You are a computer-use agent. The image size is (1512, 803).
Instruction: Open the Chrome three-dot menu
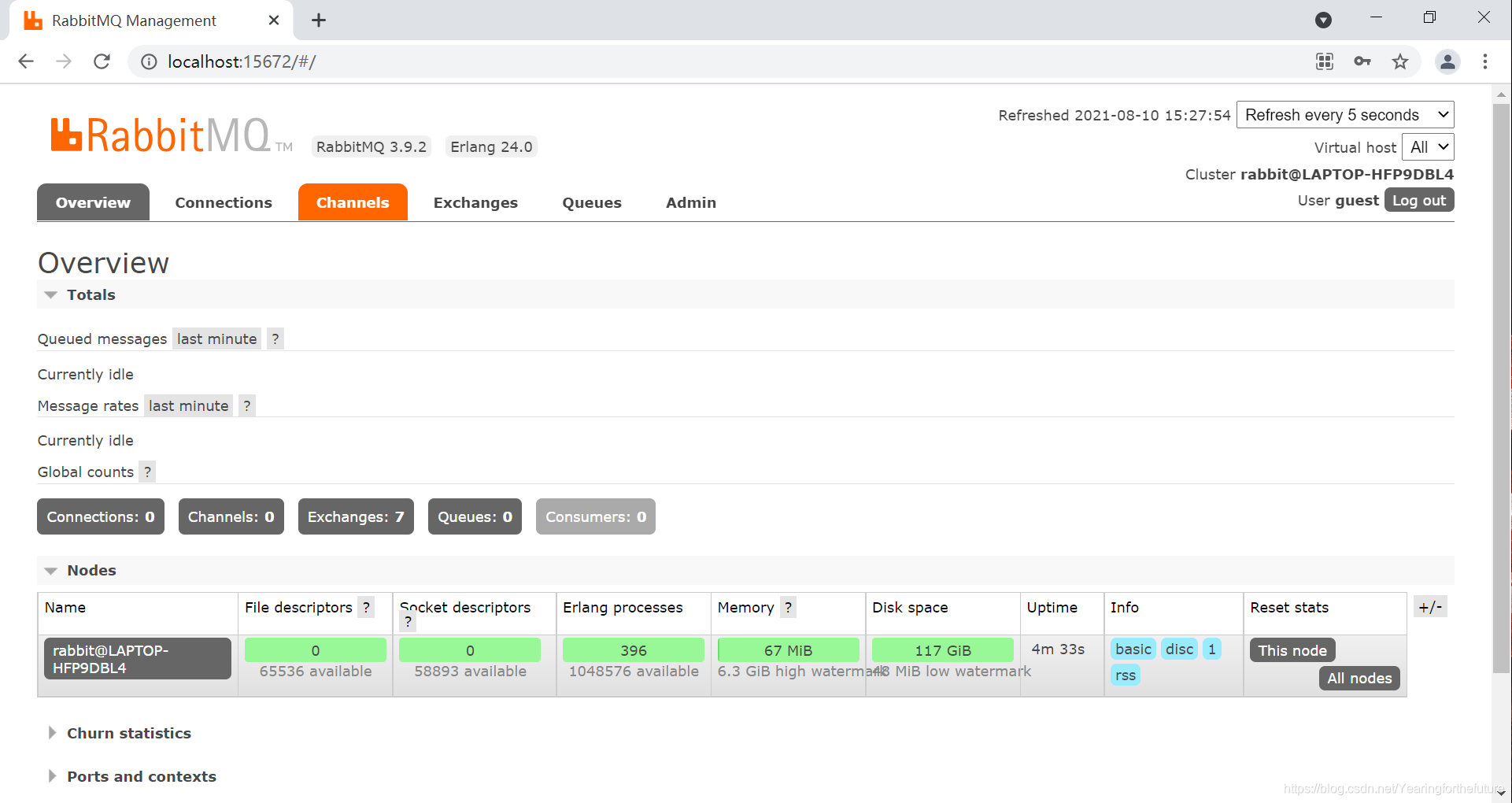(1485, 61)
